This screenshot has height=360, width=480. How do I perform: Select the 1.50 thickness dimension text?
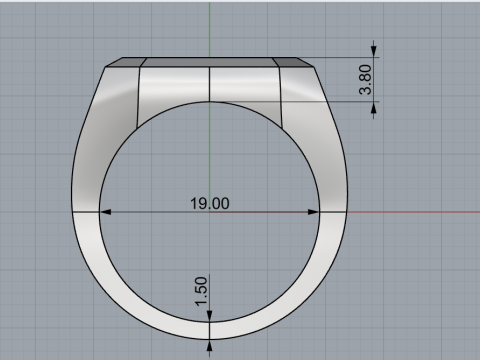coord(201,291)
